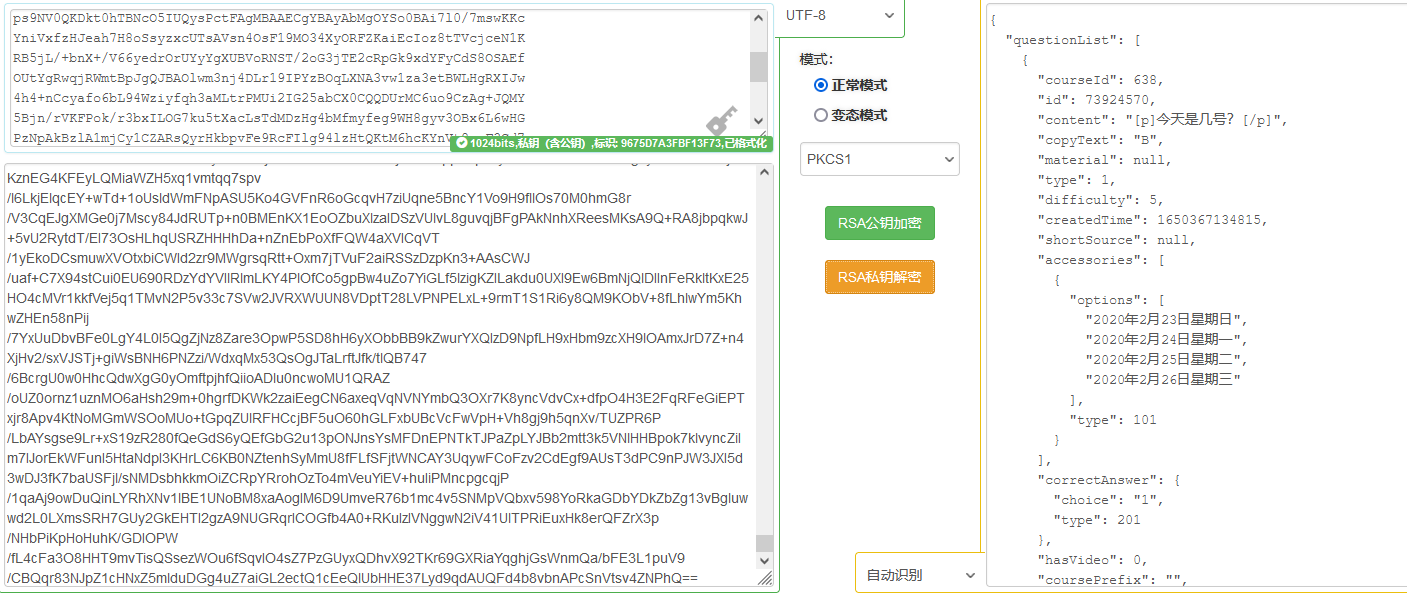This screenshot has width=1407, height=595.
Task: Click the "questionList" line in JSON output
Action: [x=1059, y=40]
